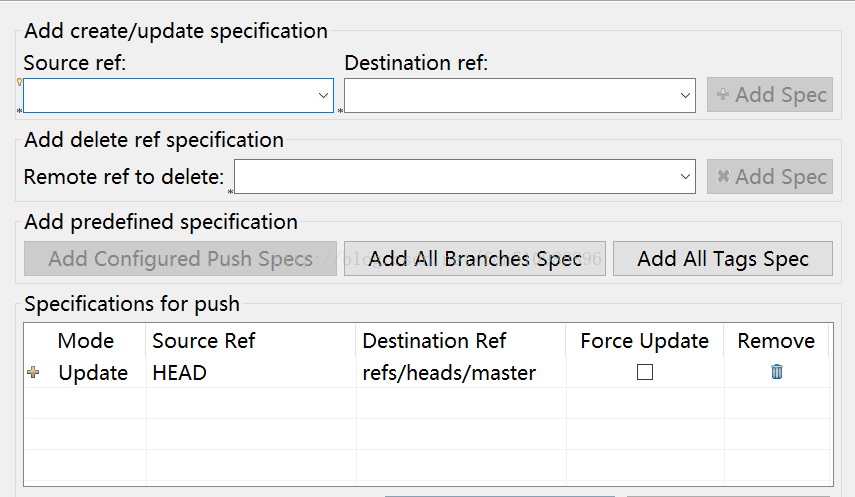Sort by the Mode column header

86,341
